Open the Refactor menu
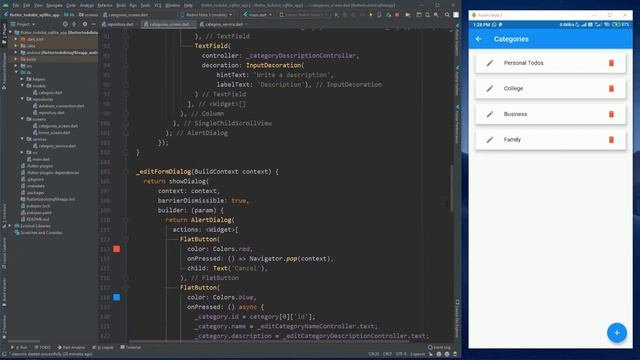Image resolution: width=640 pixels, height=360 pixels. 105,5
